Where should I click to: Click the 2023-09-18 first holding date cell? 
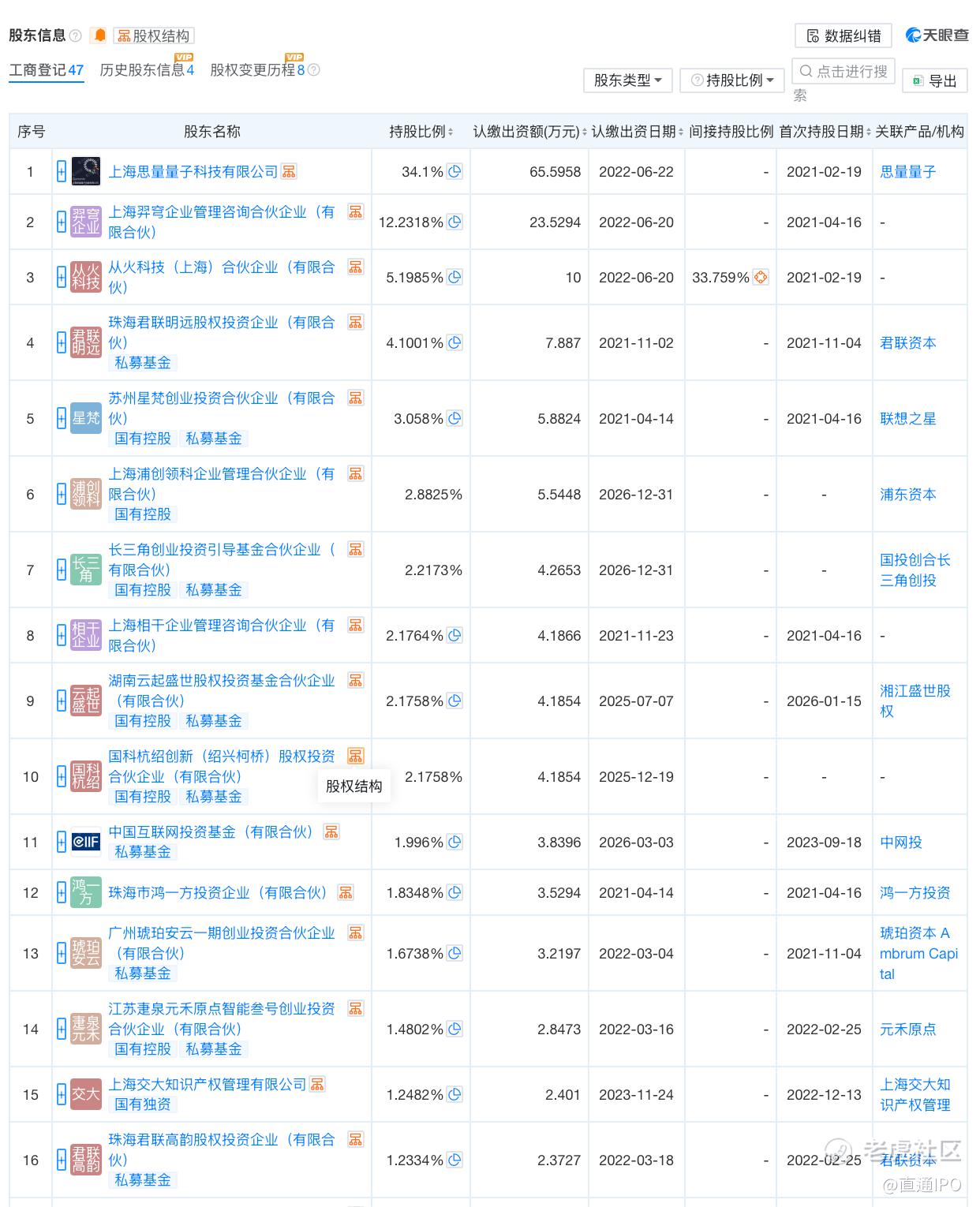click(x=825, y=842)
